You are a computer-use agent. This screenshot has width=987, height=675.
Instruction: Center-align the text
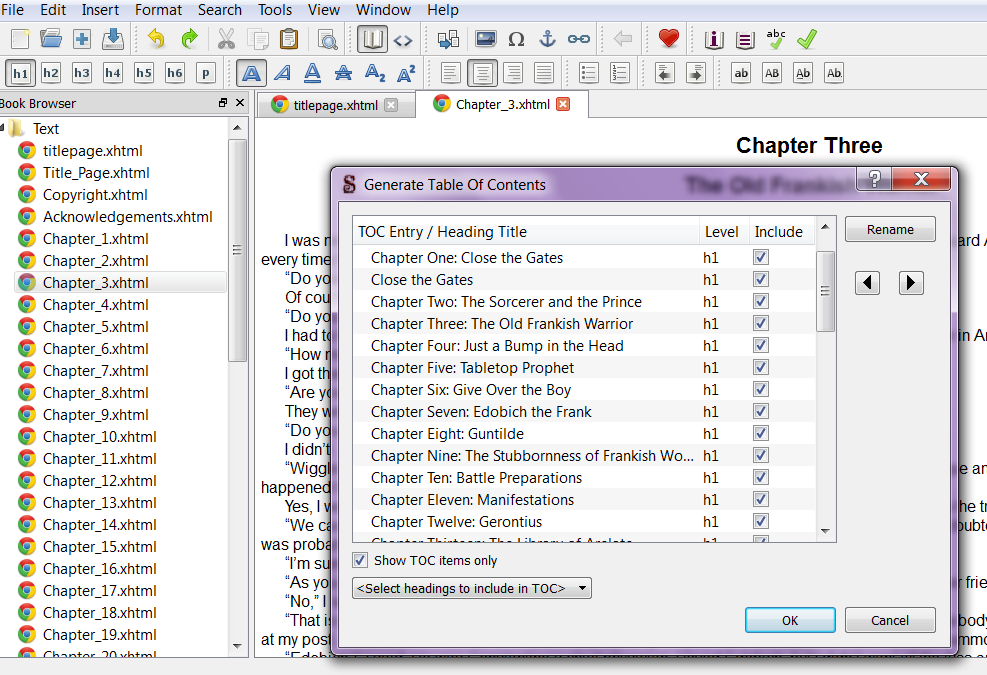coord(482,73)
